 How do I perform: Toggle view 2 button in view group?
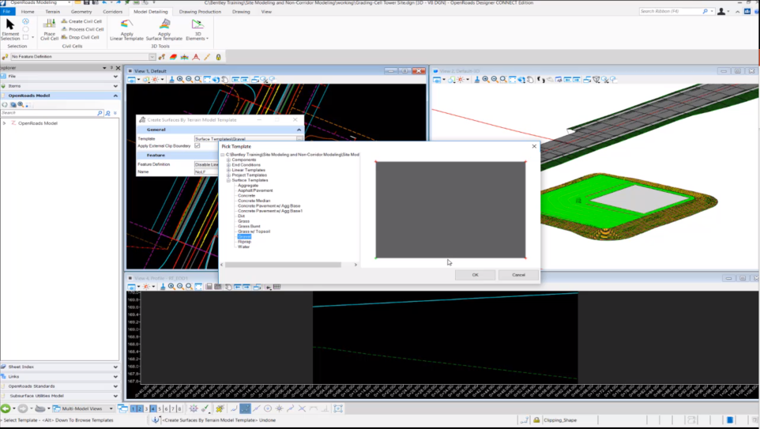(140, 409)
